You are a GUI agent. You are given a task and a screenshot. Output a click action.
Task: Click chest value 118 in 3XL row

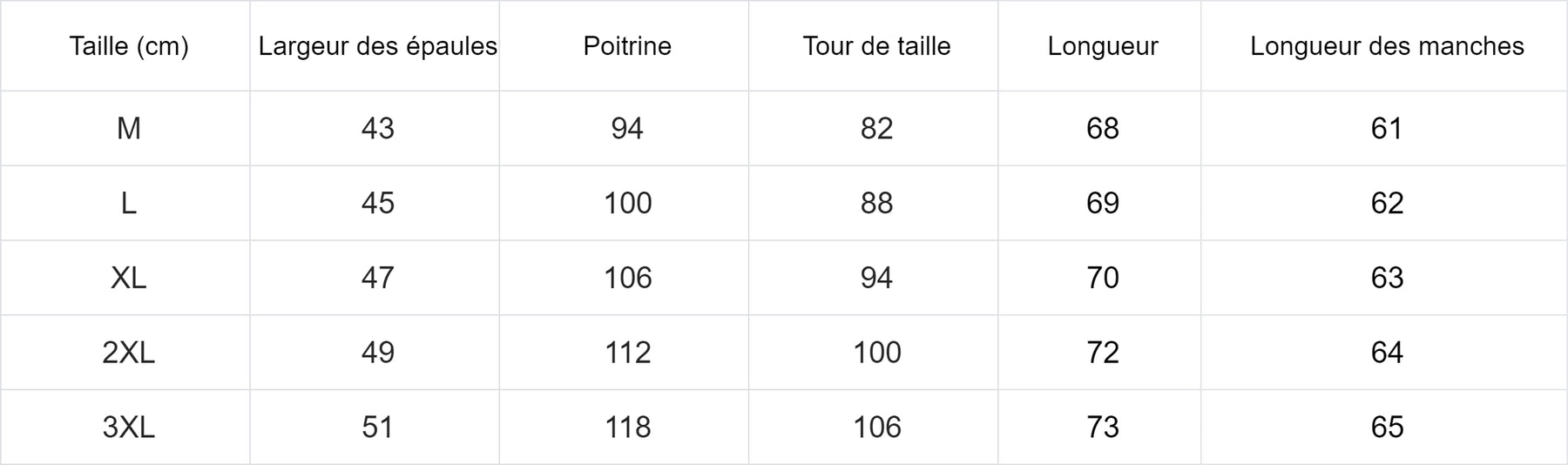627,428
